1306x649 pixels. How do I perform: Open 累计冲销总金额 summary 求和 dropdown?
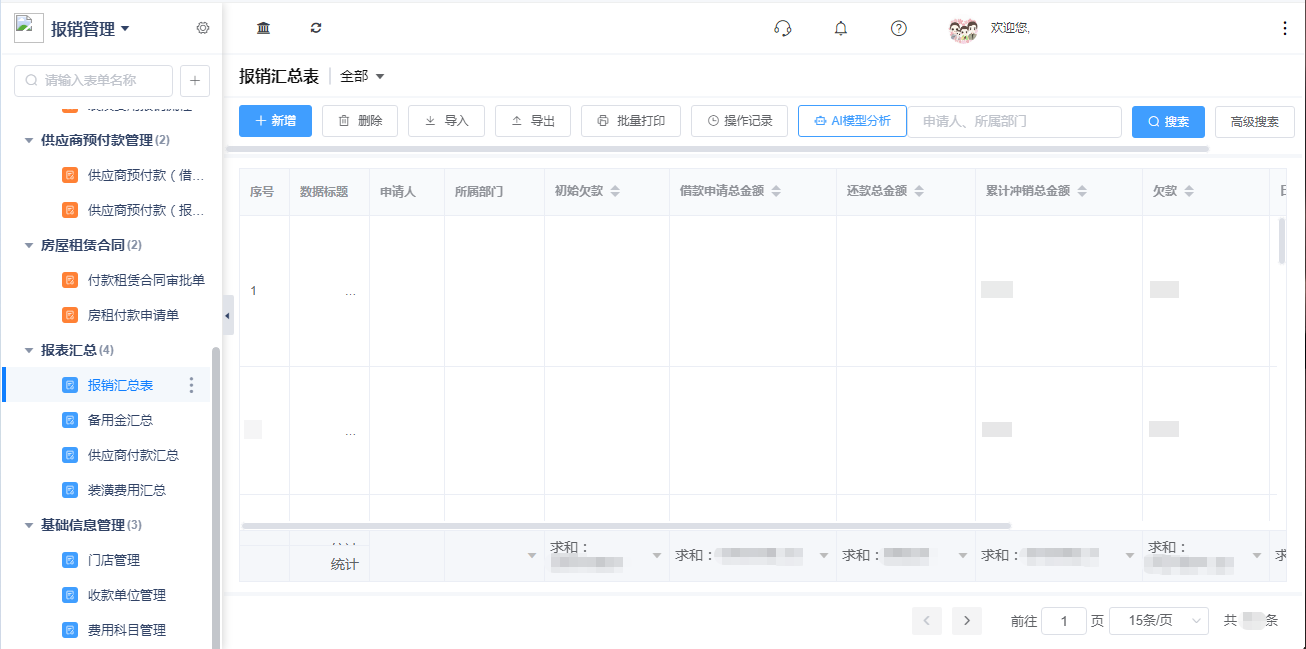point(1130,555)
